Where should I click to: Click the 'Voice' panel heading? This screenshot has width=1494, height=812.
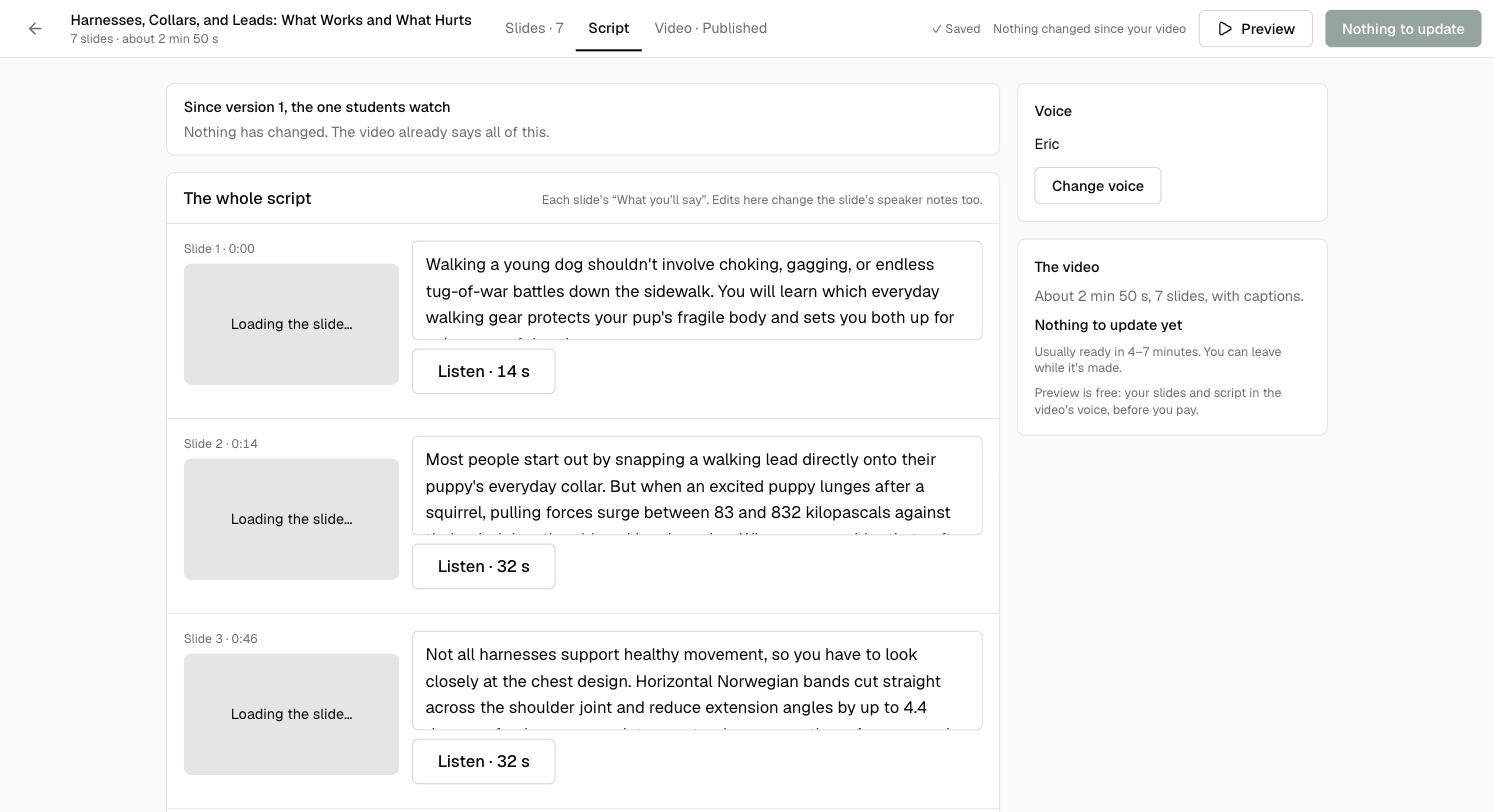pos(1053,111)
